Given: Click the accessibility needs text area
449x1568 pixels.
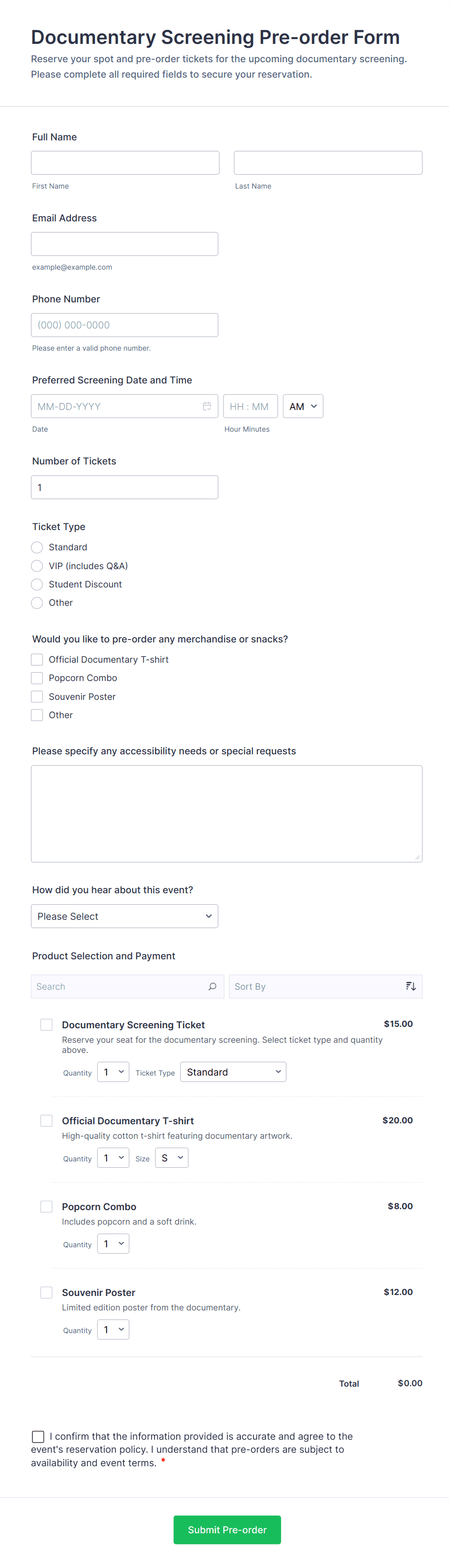Looking at the screenshot, I should pyautogui.click(x=226, y=813).
